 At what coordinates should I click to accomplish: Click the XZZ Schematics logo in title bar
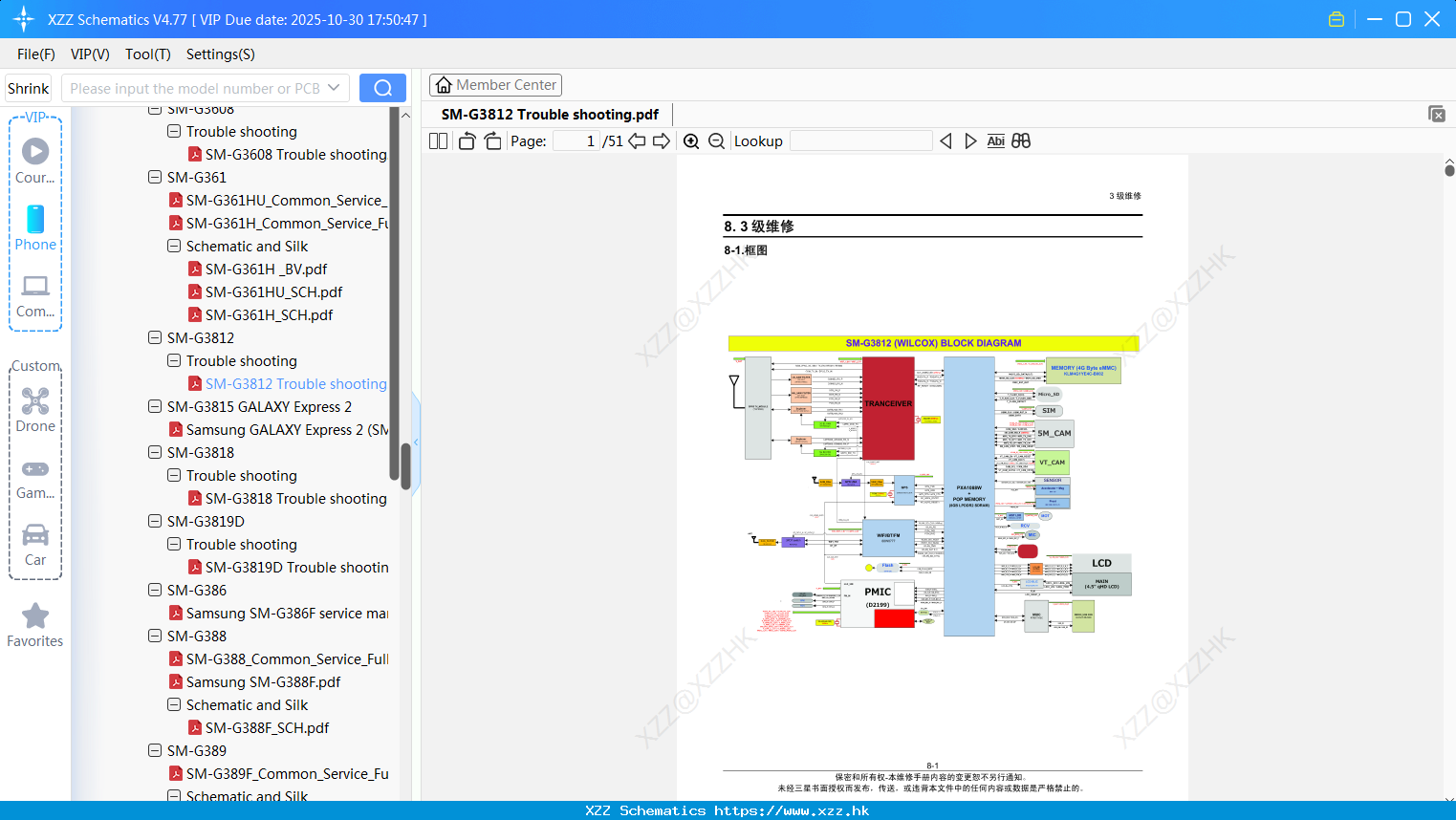tap(24, 19)
